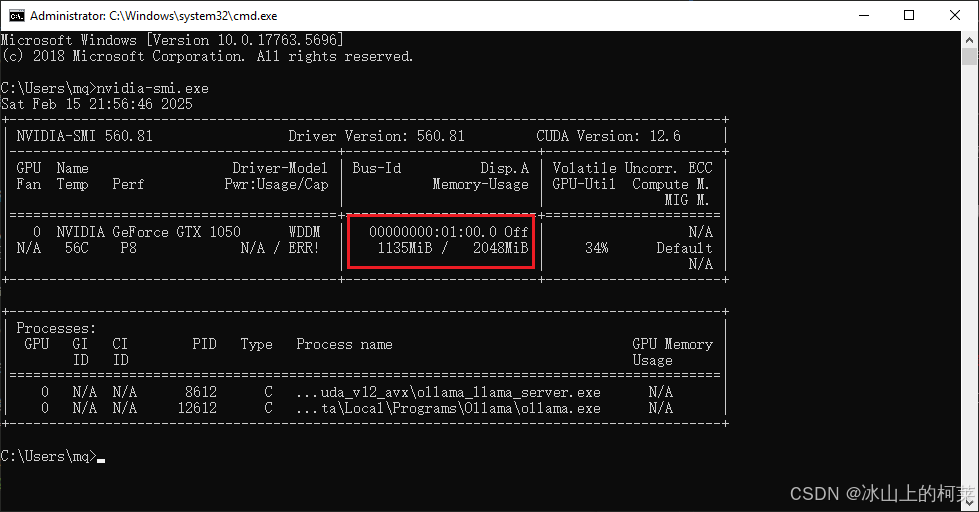The image size is (979, 512).
Task: Click the window title text cmd.exe
Action: click(x=154, y=16)
